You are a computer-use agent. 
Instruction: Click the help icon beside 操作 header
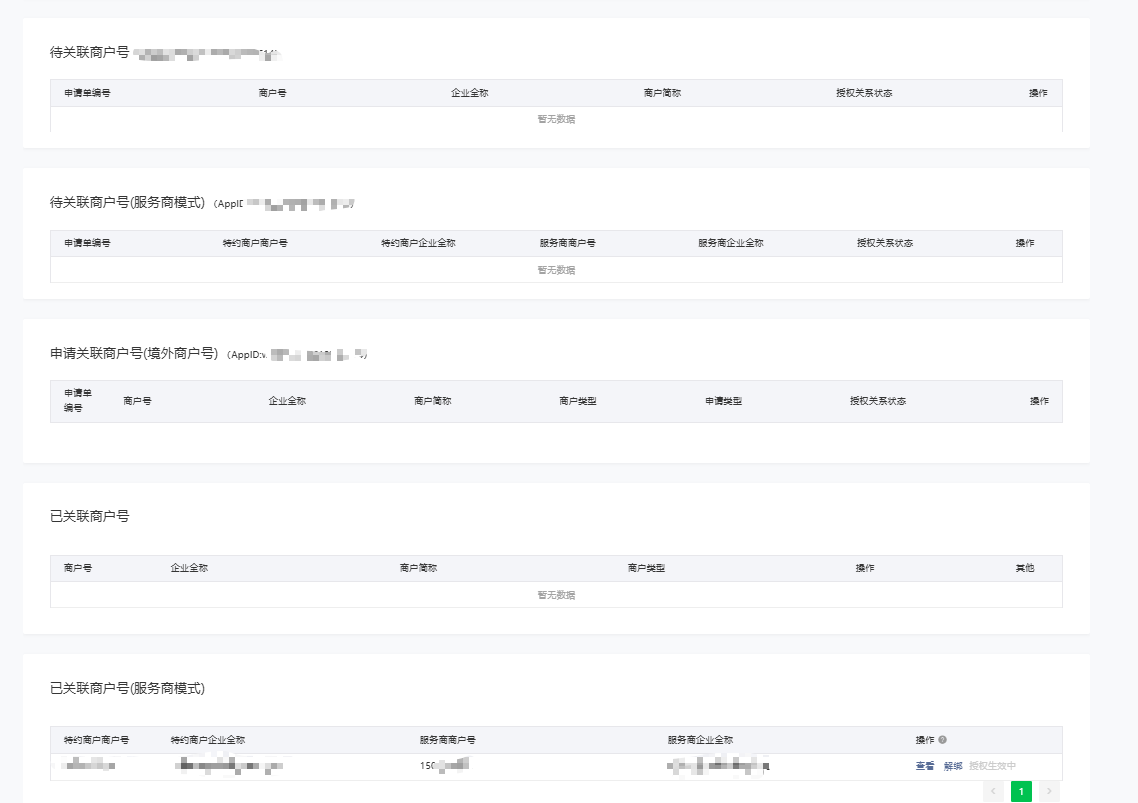[x=942, y=740]
